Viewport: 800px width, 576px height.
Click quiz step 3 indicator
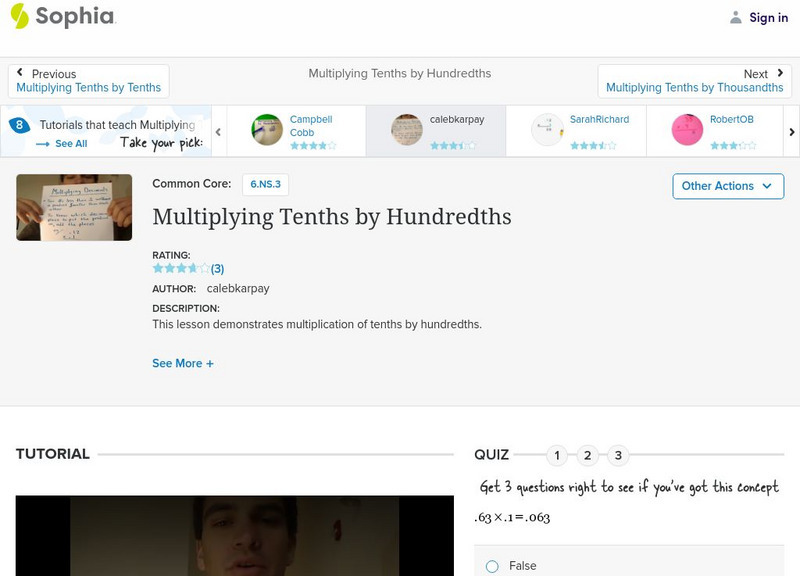coord(617,454)
